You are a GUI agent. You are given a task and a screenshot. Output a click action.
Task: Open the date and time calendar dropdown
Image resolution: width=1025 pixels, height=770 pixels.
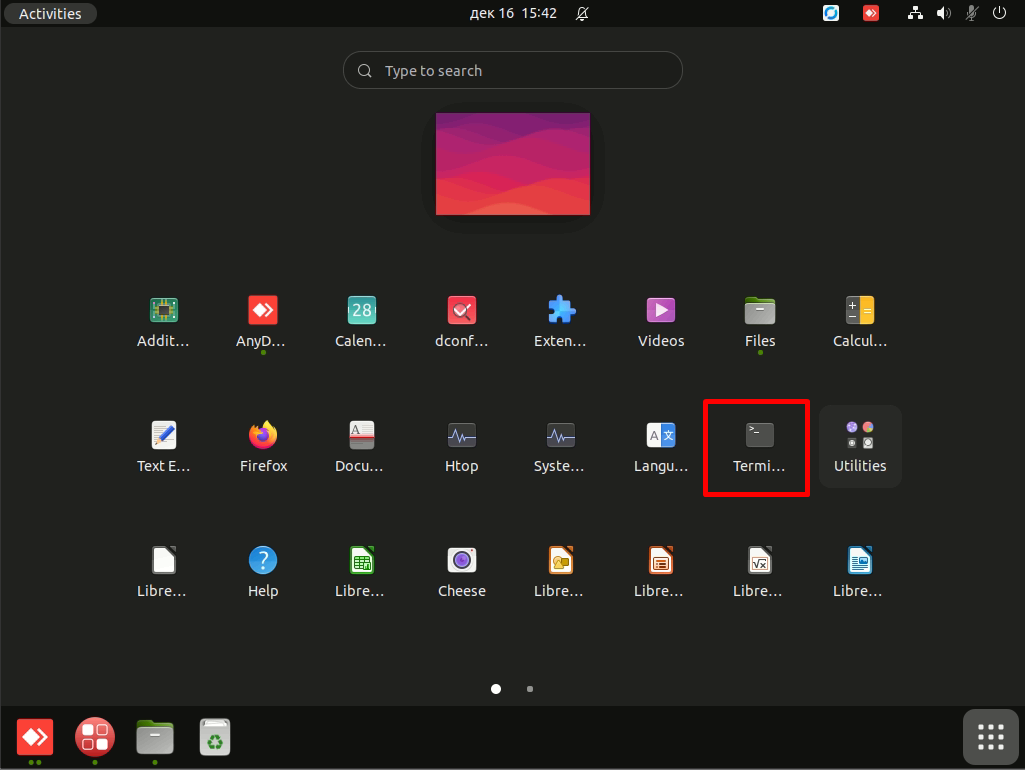[513, 14]
